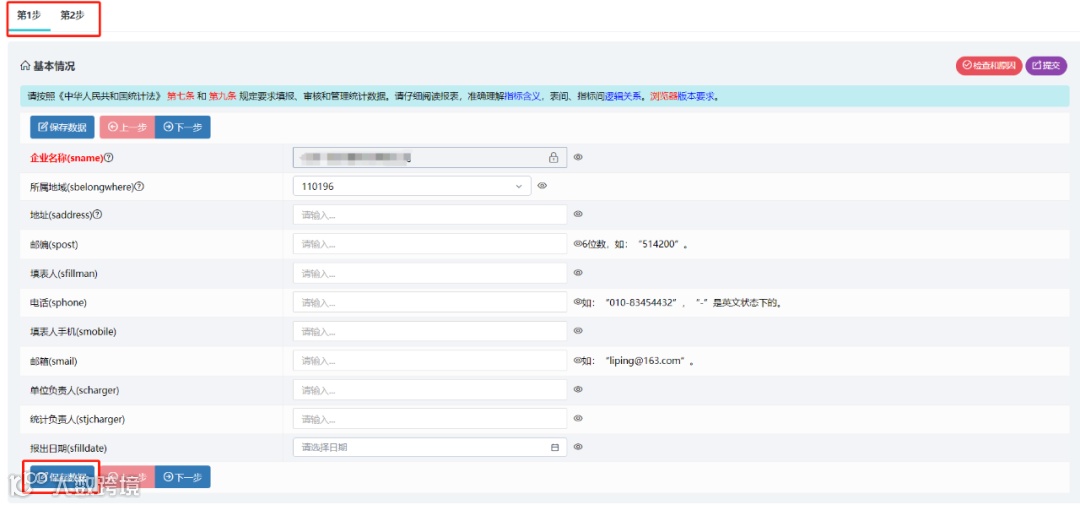Click the 地址(saddress) input field
This screenshot has height=505, width=1080.
tap(430, 215)
